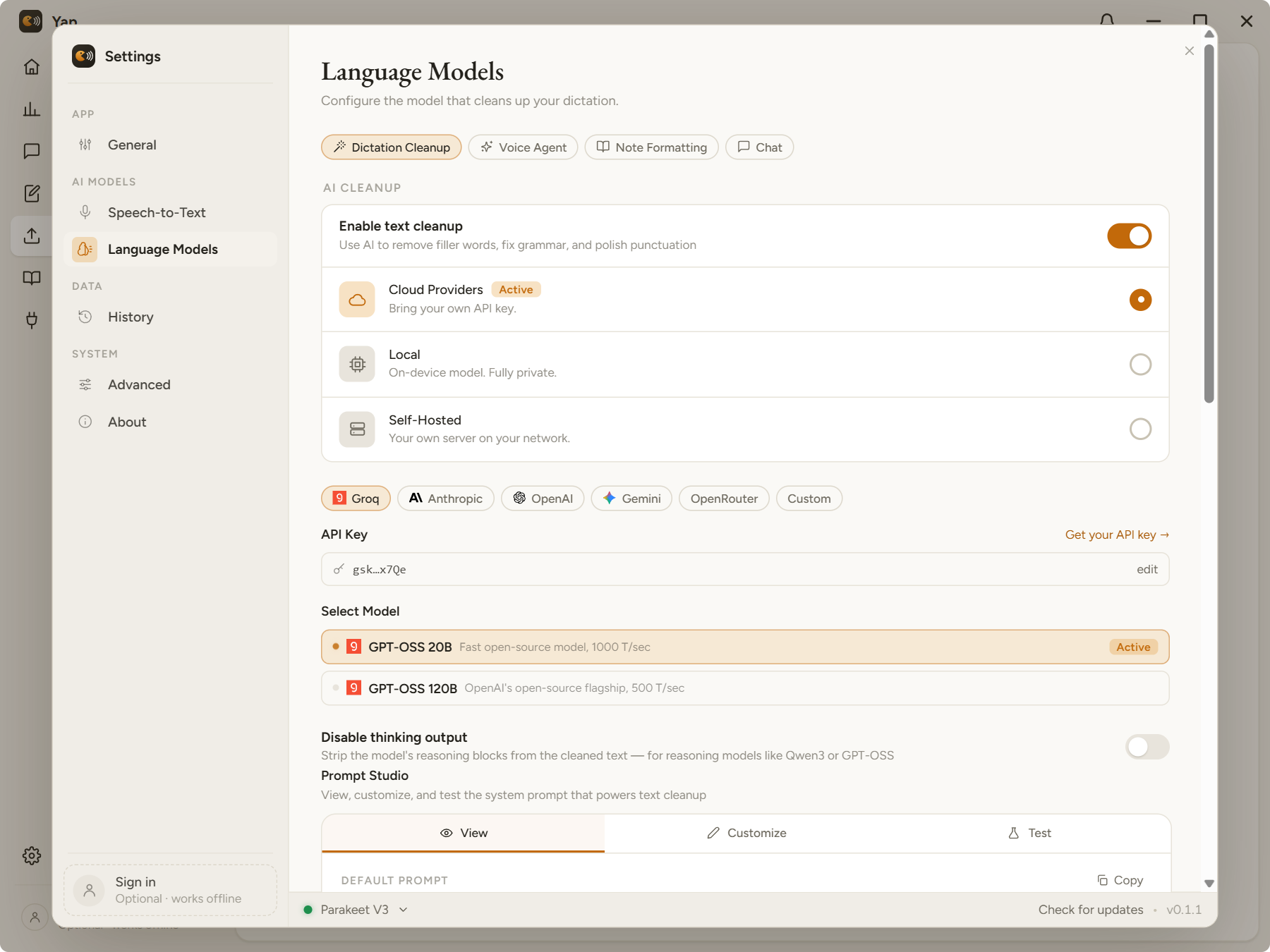The width and height of the screenshot is (1270, 952).
Task: Select the Anthropic provider
Action: click(x=446, y=499)
